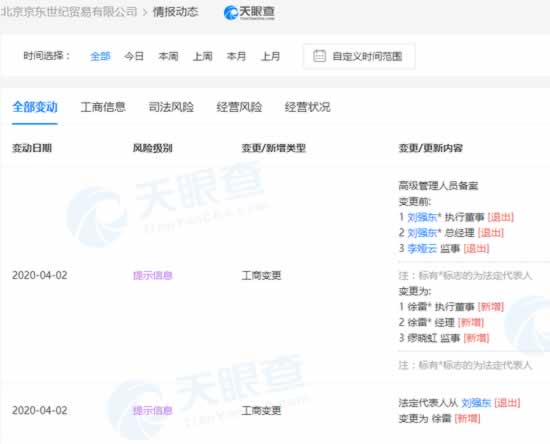Click 刘强东 link in 法定代表人 row
Image resolution: width=550 pixels, height=444 pixels.
click(476, 403)
